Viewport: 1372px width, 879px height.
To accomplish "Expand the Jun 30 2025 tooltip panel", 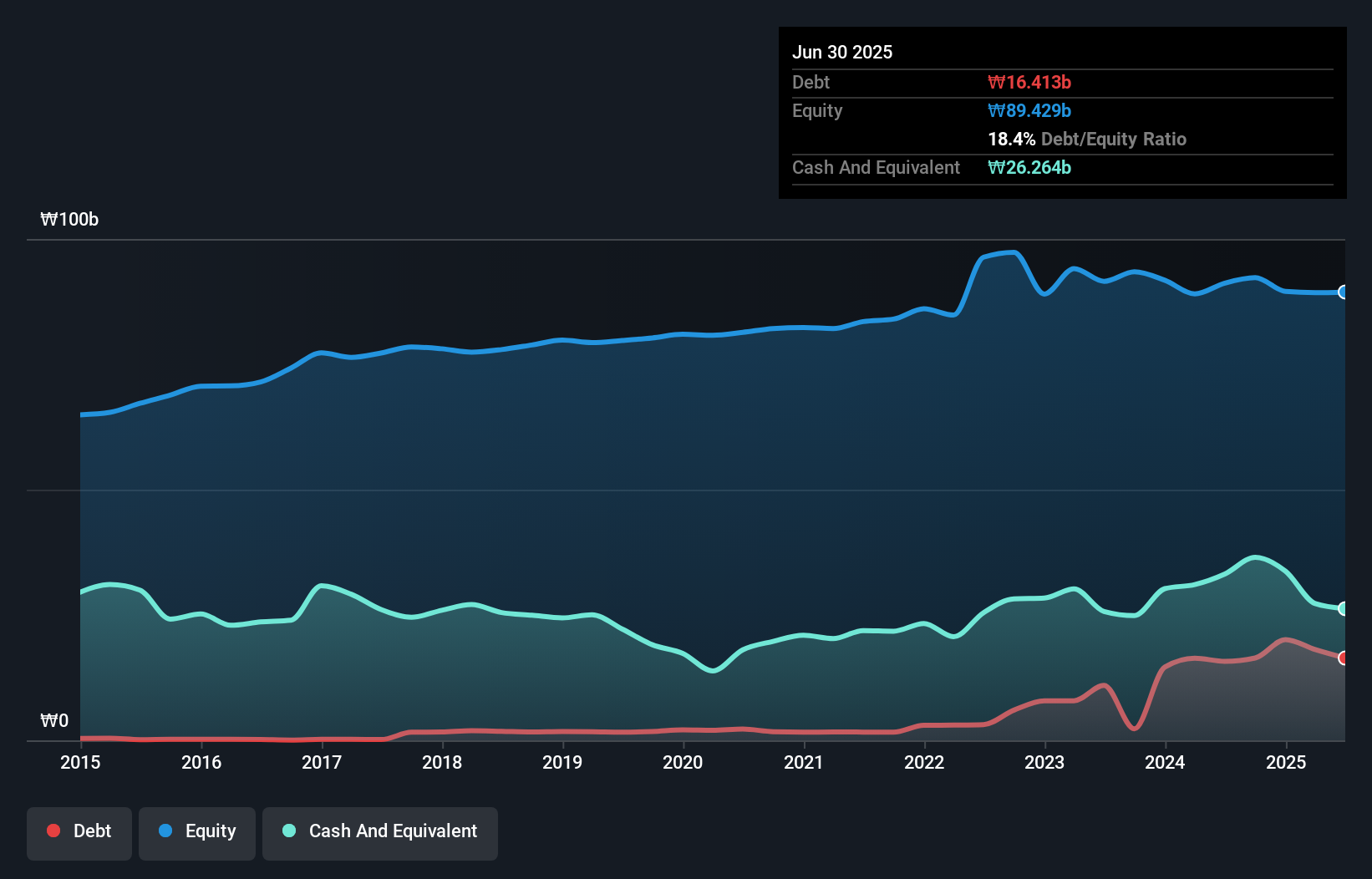I will [842, 52].
